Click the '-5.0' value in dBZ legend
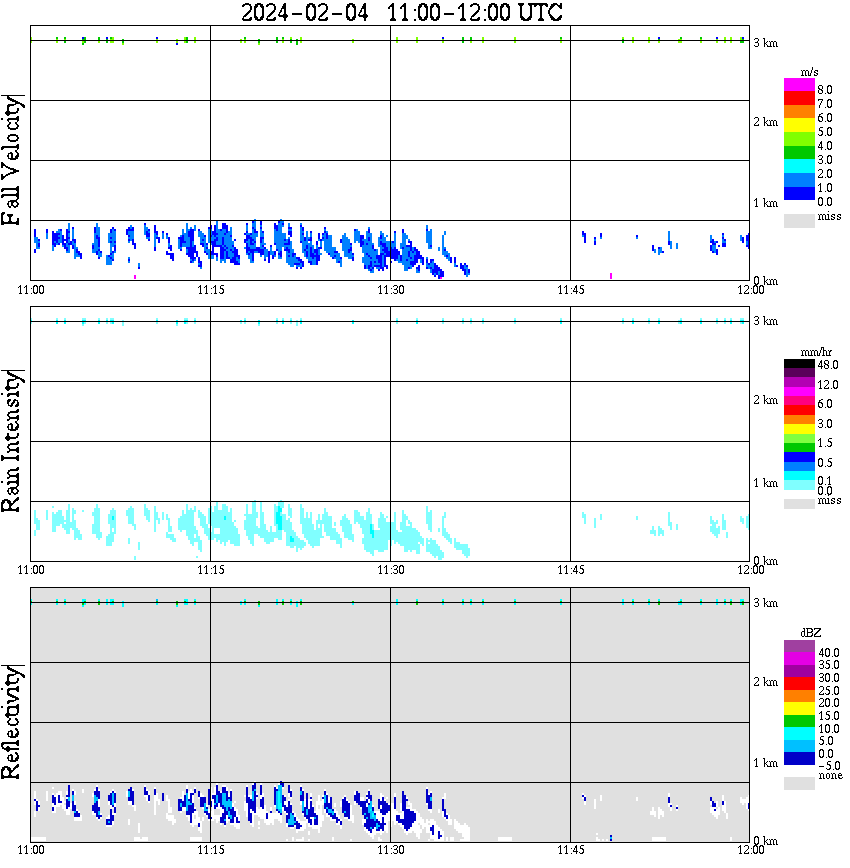 click(x=829, y=767)
